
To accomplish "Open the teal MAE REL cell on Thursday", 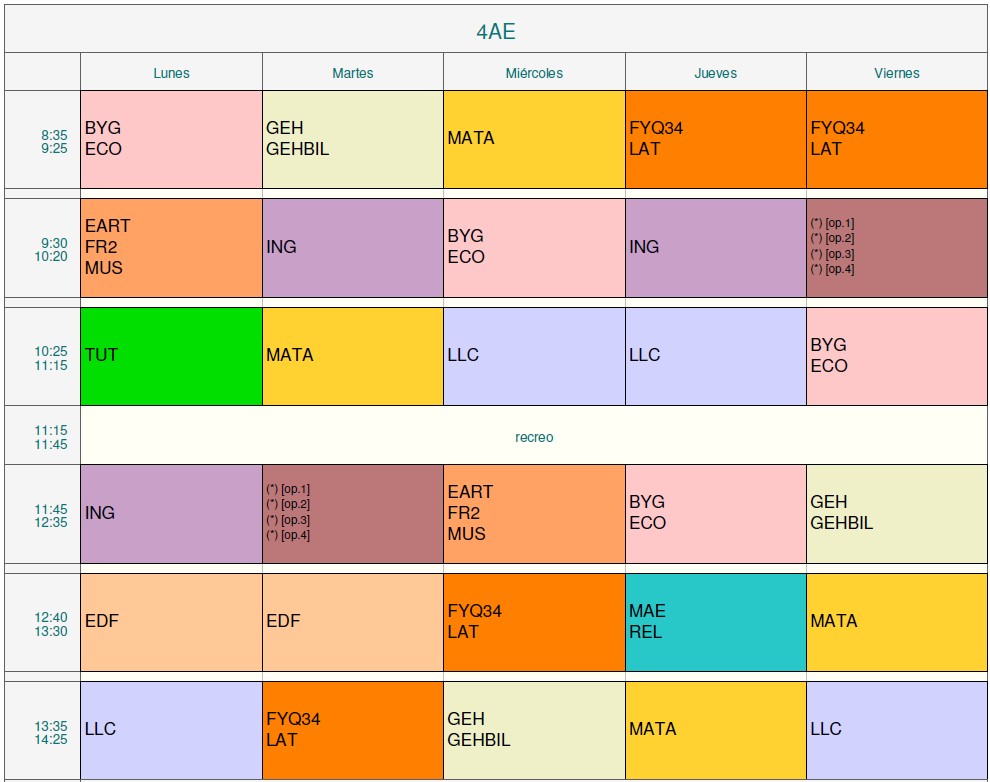I will pyautogui.click(x=715, y=622).
